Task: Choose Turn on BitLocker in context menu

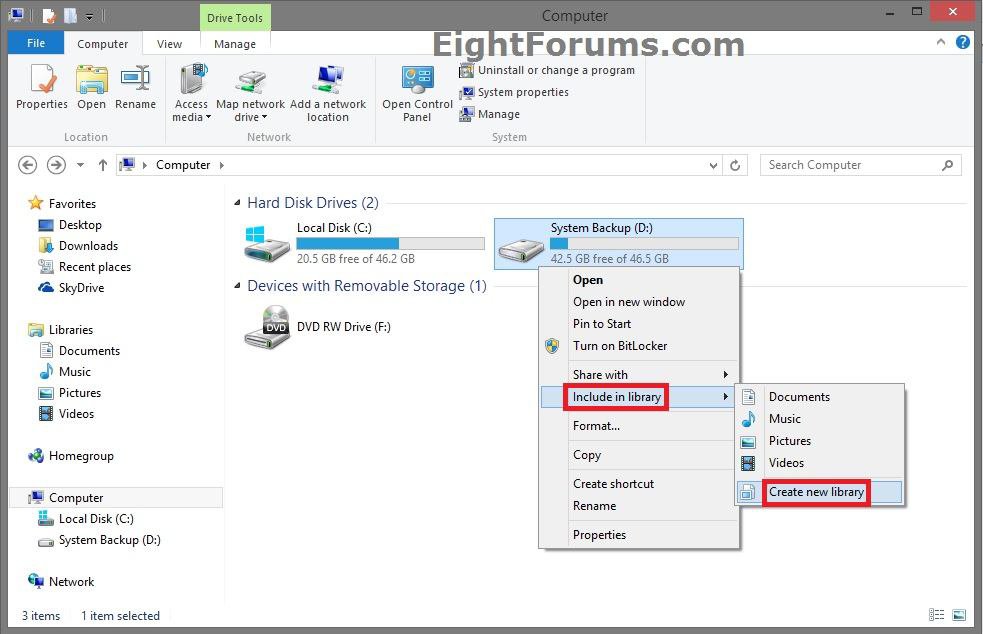Action: 620,346
